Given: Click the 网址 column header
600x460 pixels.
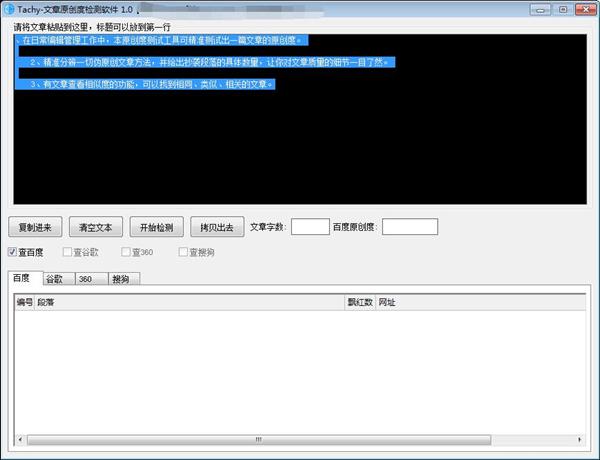Looking at the screenshot, I should pos(481,302).
